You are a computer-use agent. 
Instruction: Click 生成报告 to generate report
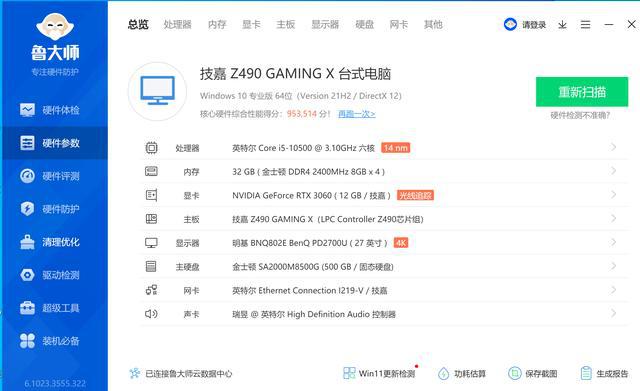pos(604,373)
